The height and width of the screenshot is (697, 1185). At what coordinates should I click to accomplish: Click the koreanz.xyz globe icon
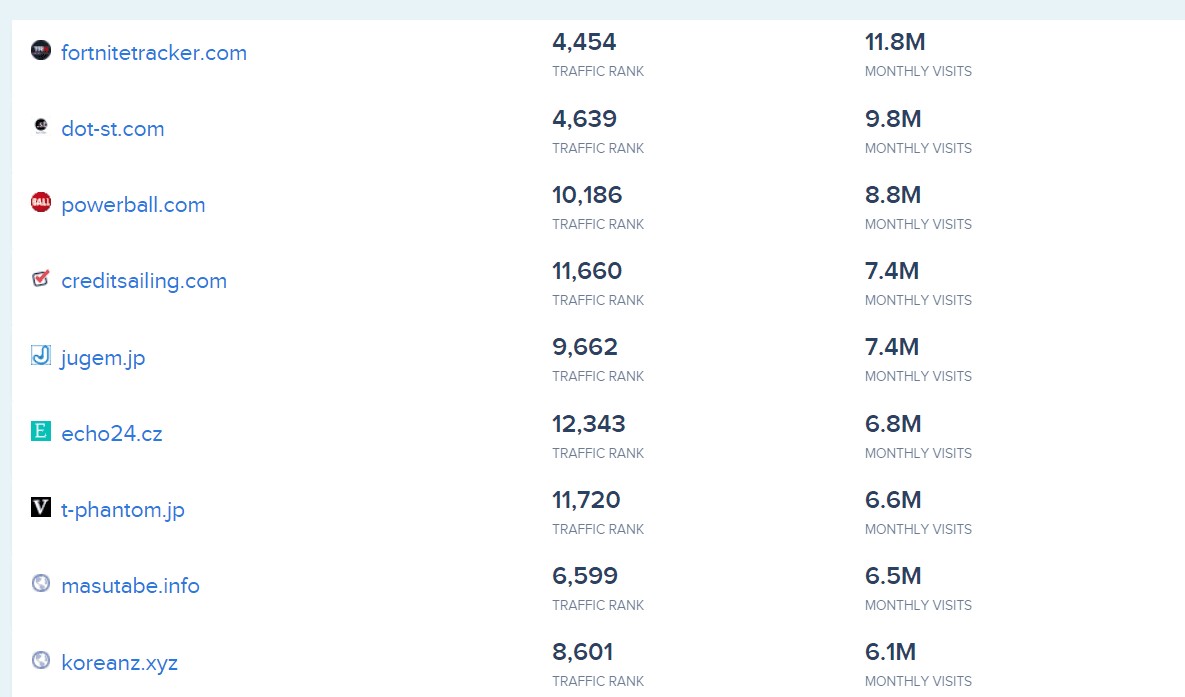tap(40, 660)
